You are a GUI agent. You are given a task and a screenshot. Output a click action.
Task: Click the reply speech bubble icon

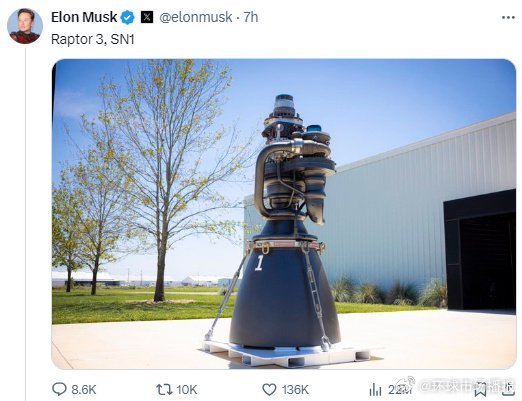(x=59, y=389)
